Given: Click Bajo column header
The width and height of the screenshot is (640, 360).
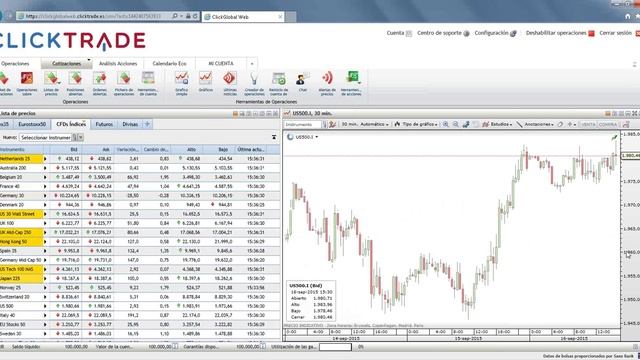Looking at the screenshot, I should pos(218,149).
